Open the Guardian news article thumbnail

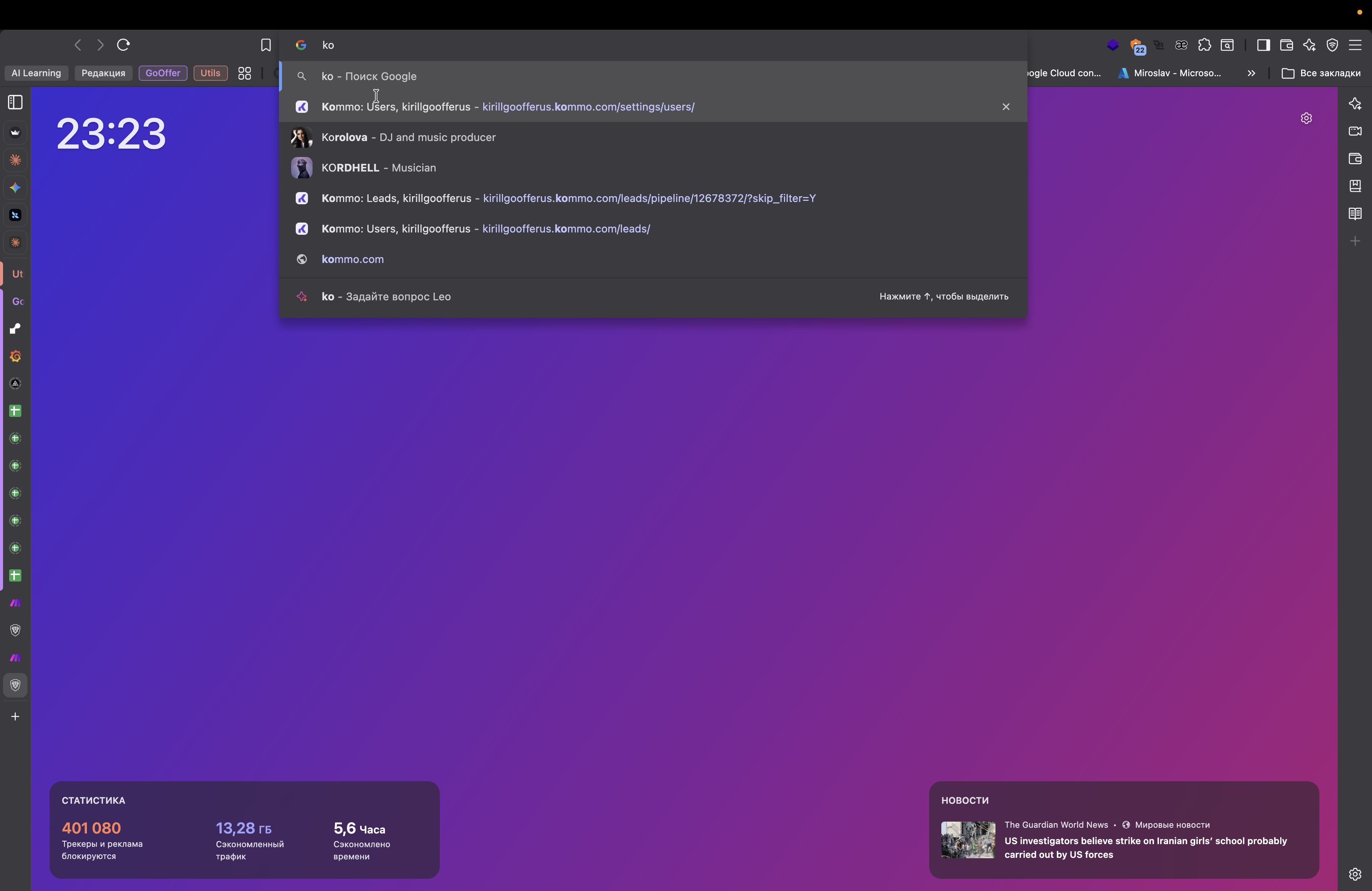[x=968, y=840]
